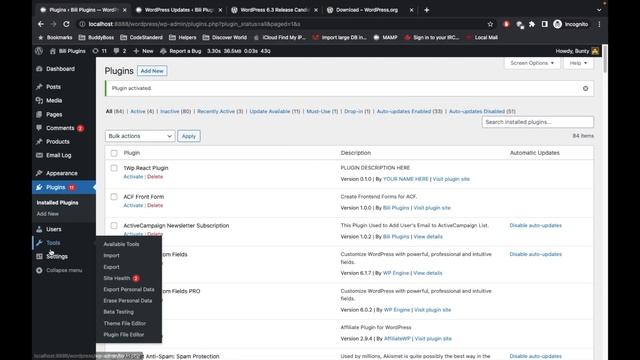Screen dimensions: 640x360
Task: Click the Add New button
Action: click(152, 71)
